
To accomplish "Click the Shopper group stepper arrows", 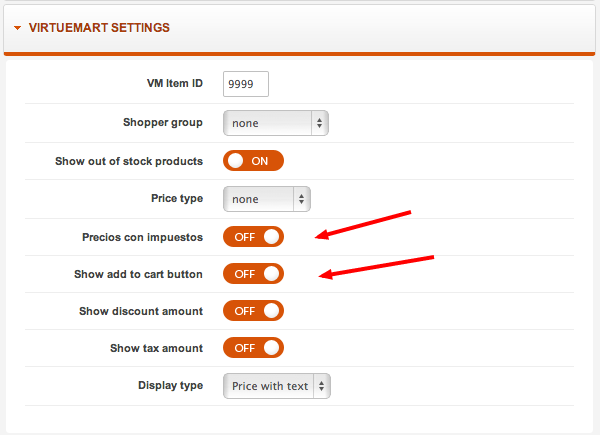I will tap(320, 123).
